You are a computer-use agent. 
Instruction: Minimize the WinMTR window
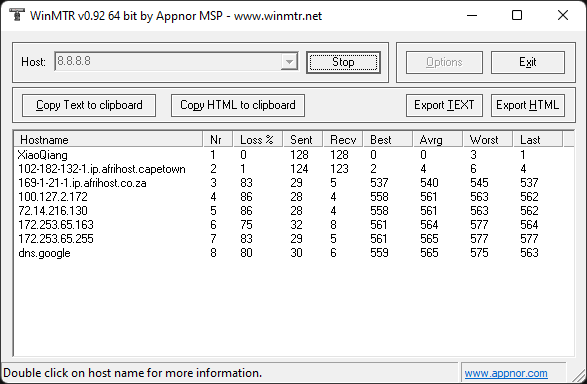tap(472, 15)
